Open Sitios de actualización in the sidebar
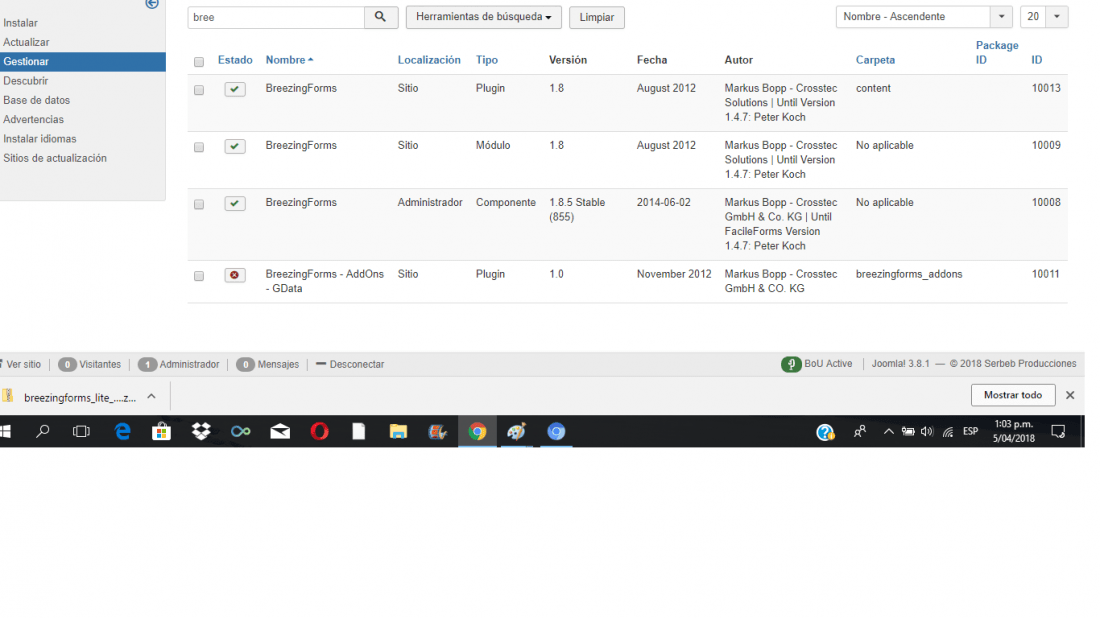This screenshot has height=618, width=1100. [x=55, y=158]
